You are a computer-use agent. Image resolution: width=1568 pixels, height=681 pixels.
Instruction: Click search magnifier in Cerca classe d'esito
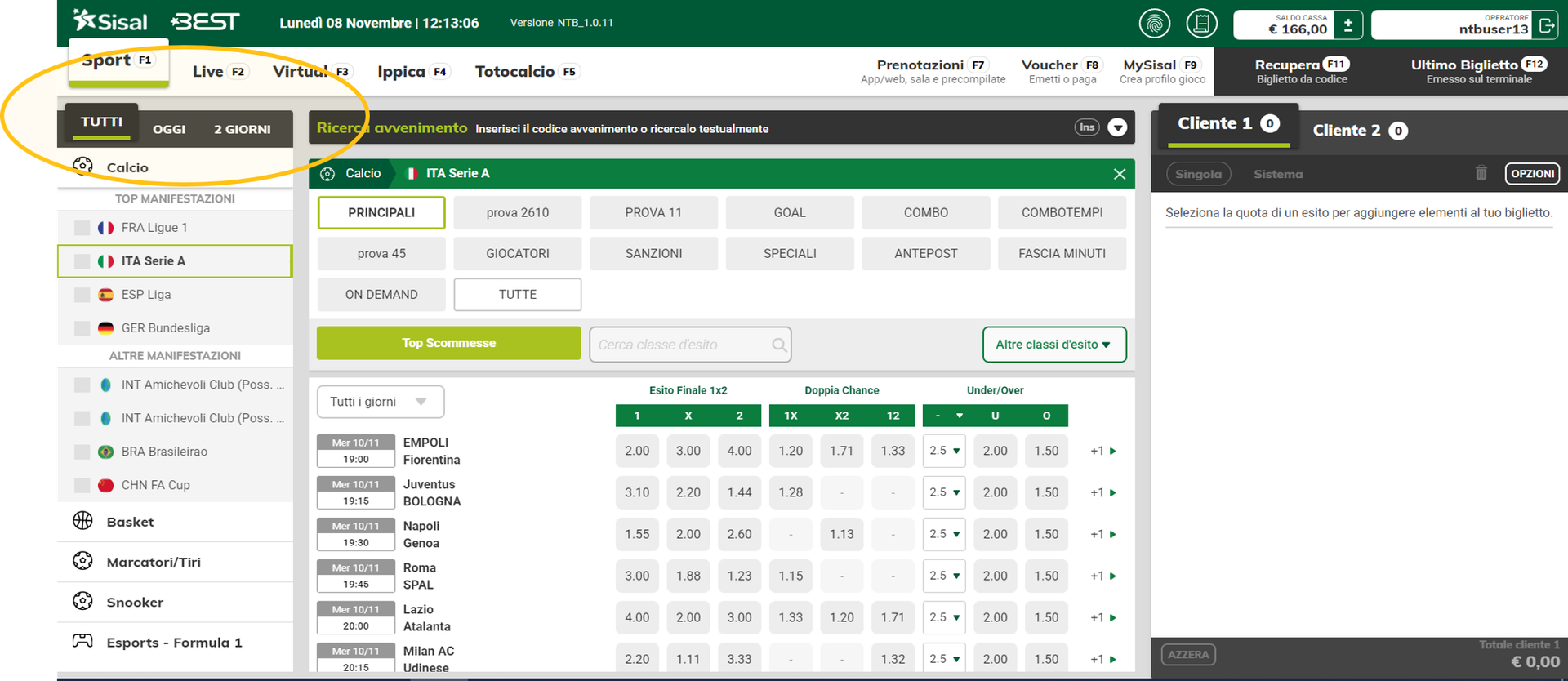(779, 345)
